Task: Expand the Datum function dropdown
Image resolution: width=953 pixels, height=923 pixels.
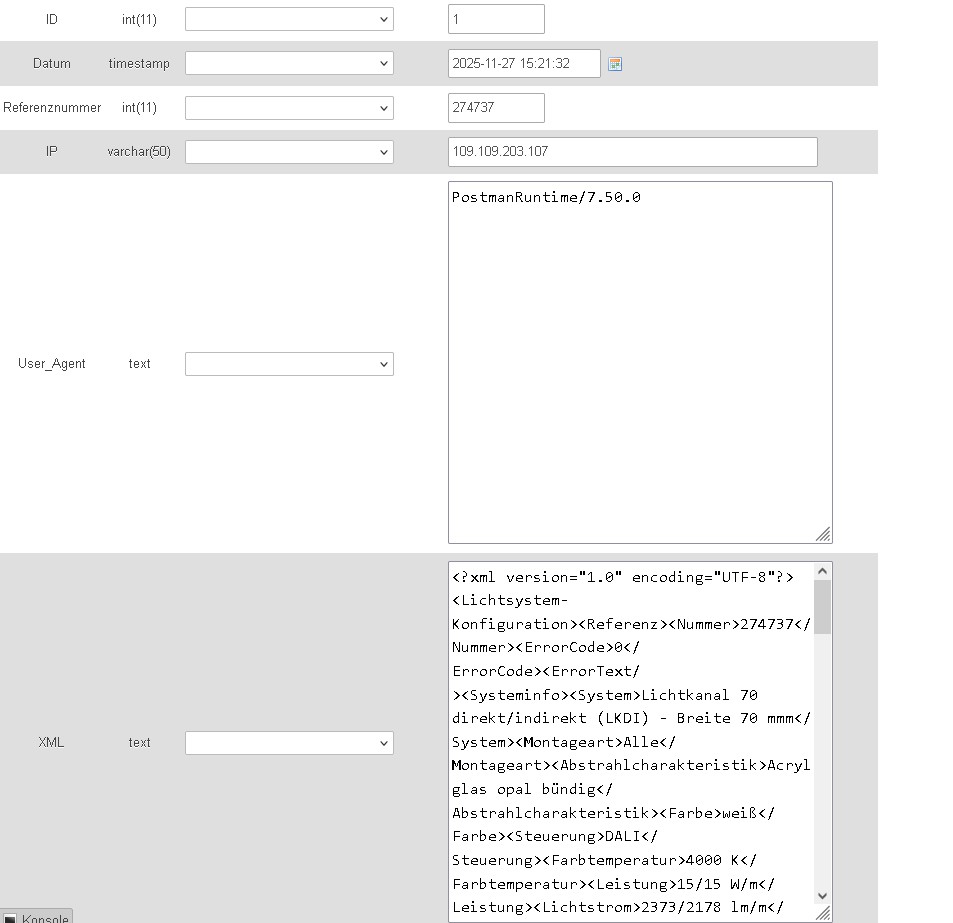Action: [289, 63]
